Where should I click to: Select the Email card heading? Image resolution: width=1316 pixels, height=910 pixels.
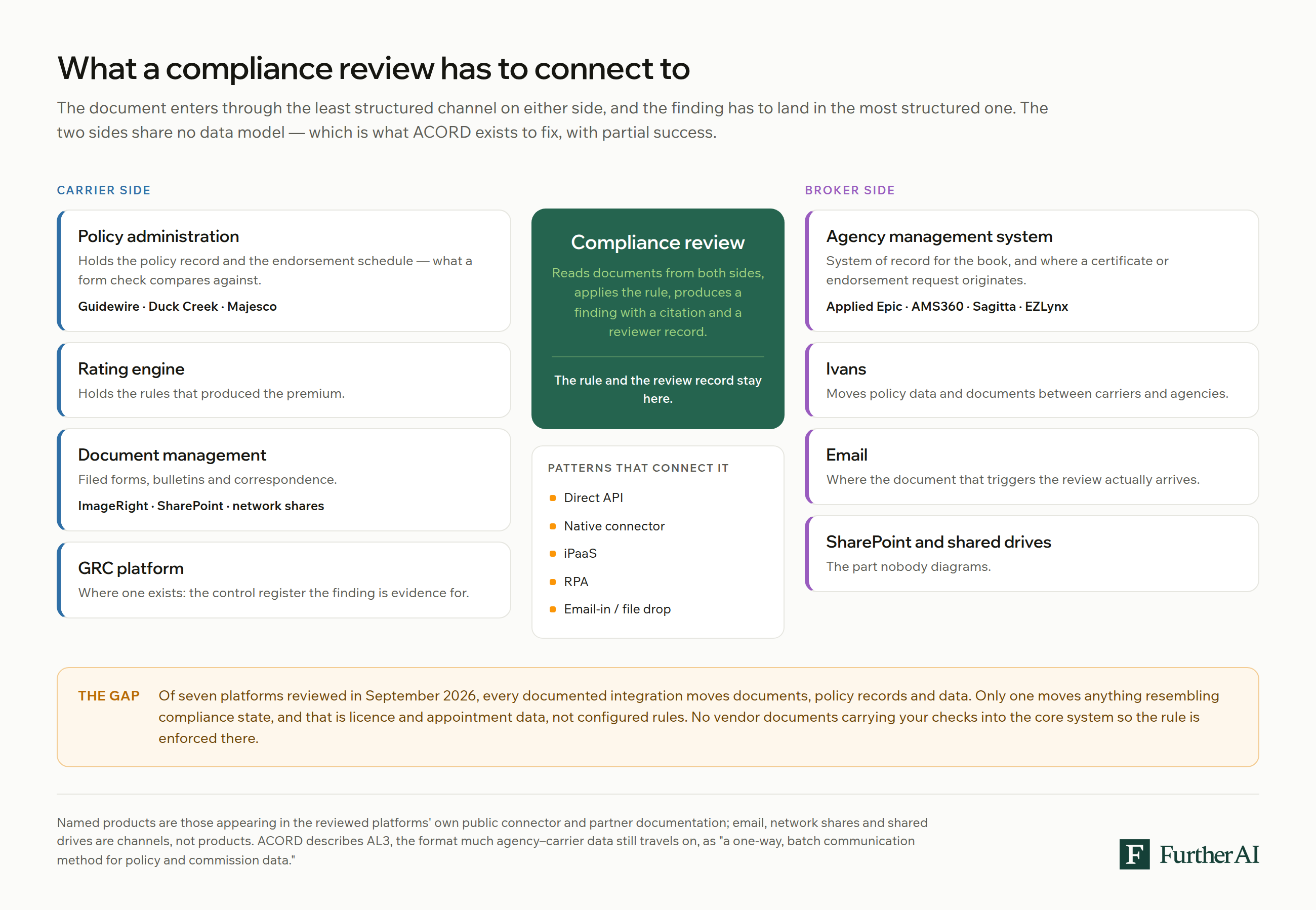pos(847,455)
